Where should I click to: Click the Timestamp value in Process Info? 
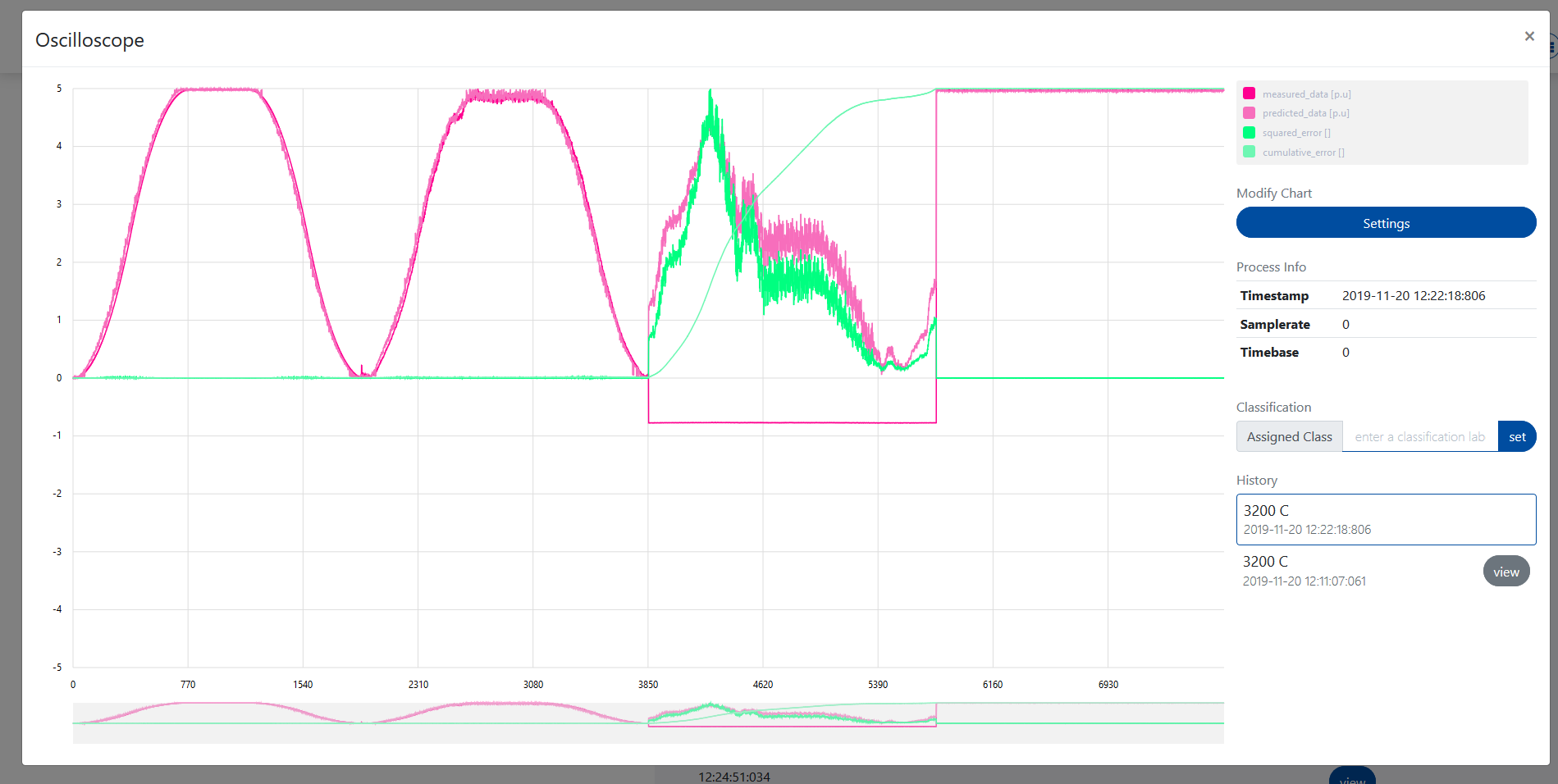[1413, 296]
